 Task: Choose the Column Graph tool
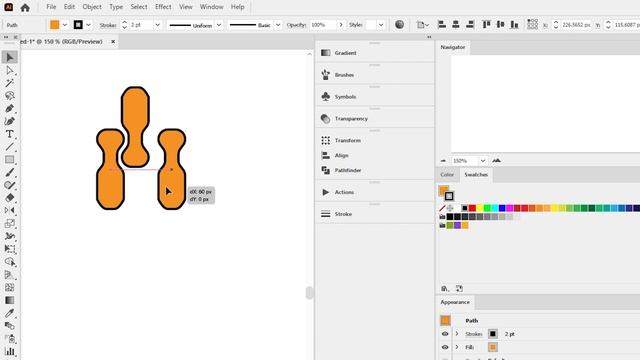tap(10, 351)
